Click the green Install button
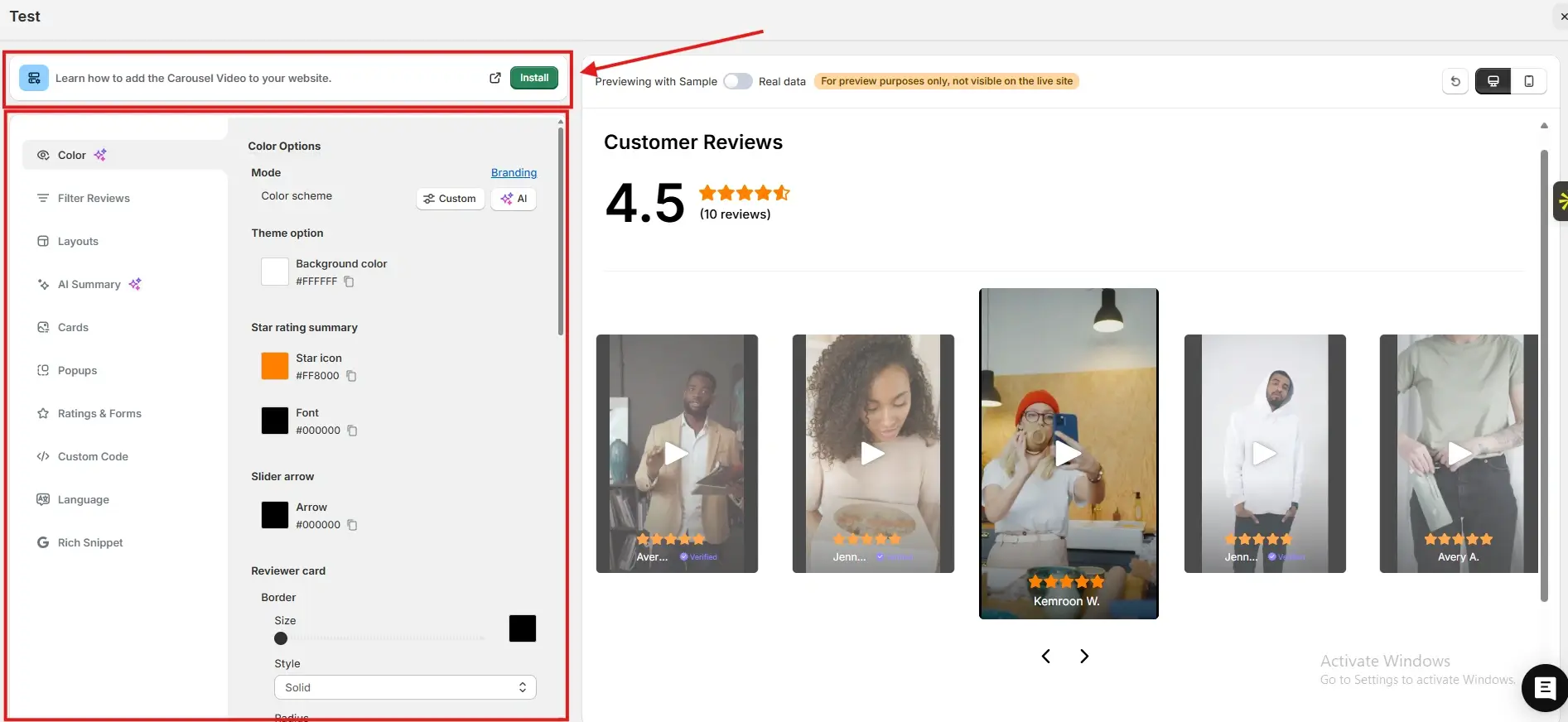This screenshot has width=1568, height=722. (534, 78)
